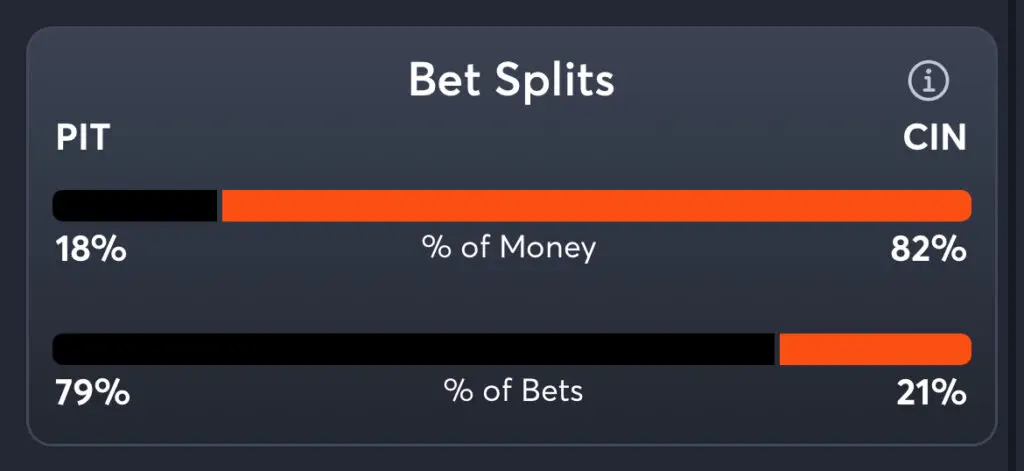Click the % of Bets label
Viewport: 1024px width, 471px height.
click(513, 390)
